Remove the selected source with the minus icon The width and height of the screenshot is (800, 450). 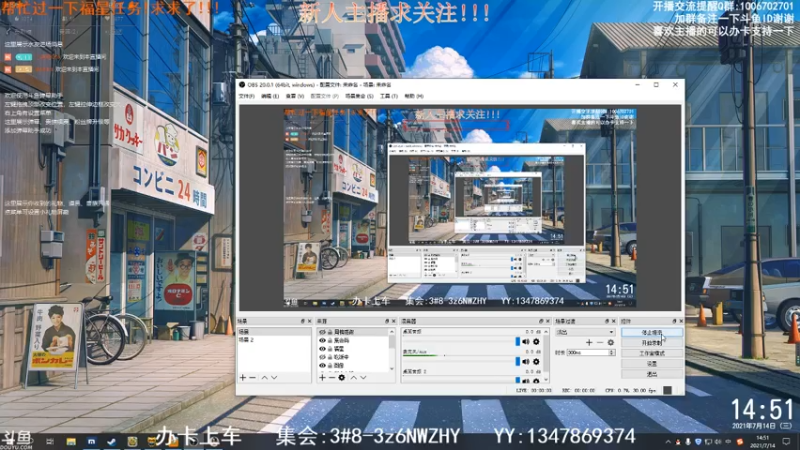coord(332,378)
